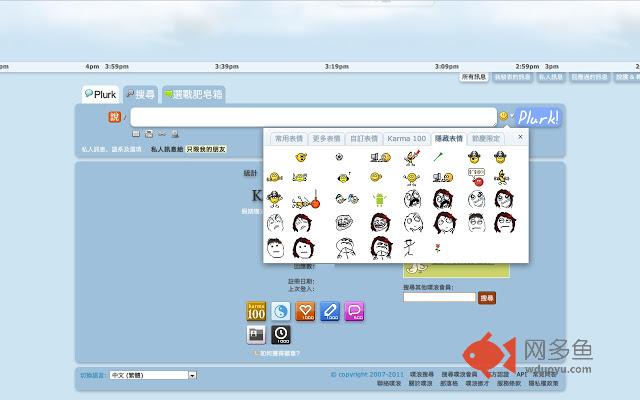Open the orange heart 1000 badge
640x400 pixels.
pyautogui.click(x=305, y=311)
